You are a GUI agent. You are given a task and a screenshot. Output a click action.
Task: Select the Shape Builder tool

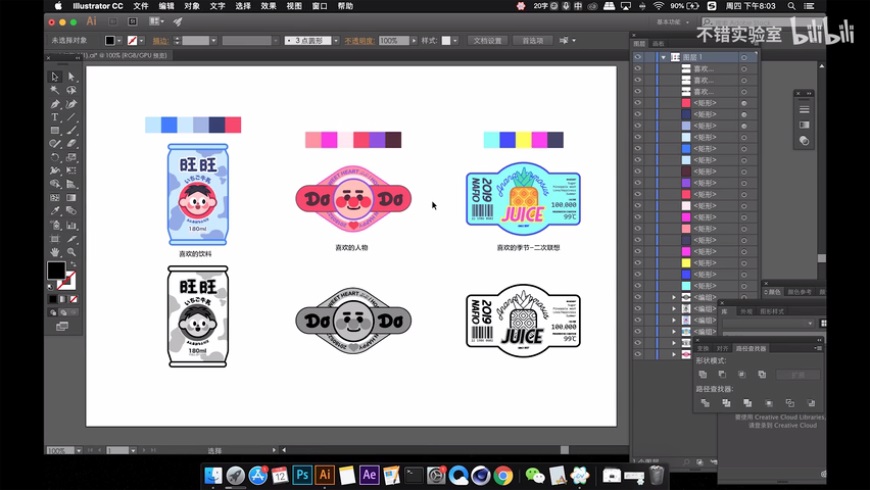54,184
